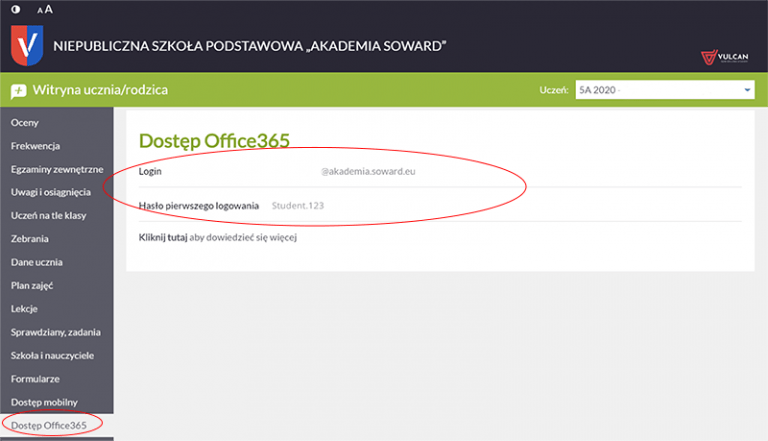Open Dane ucznia in the sidebar

[37, 262]
